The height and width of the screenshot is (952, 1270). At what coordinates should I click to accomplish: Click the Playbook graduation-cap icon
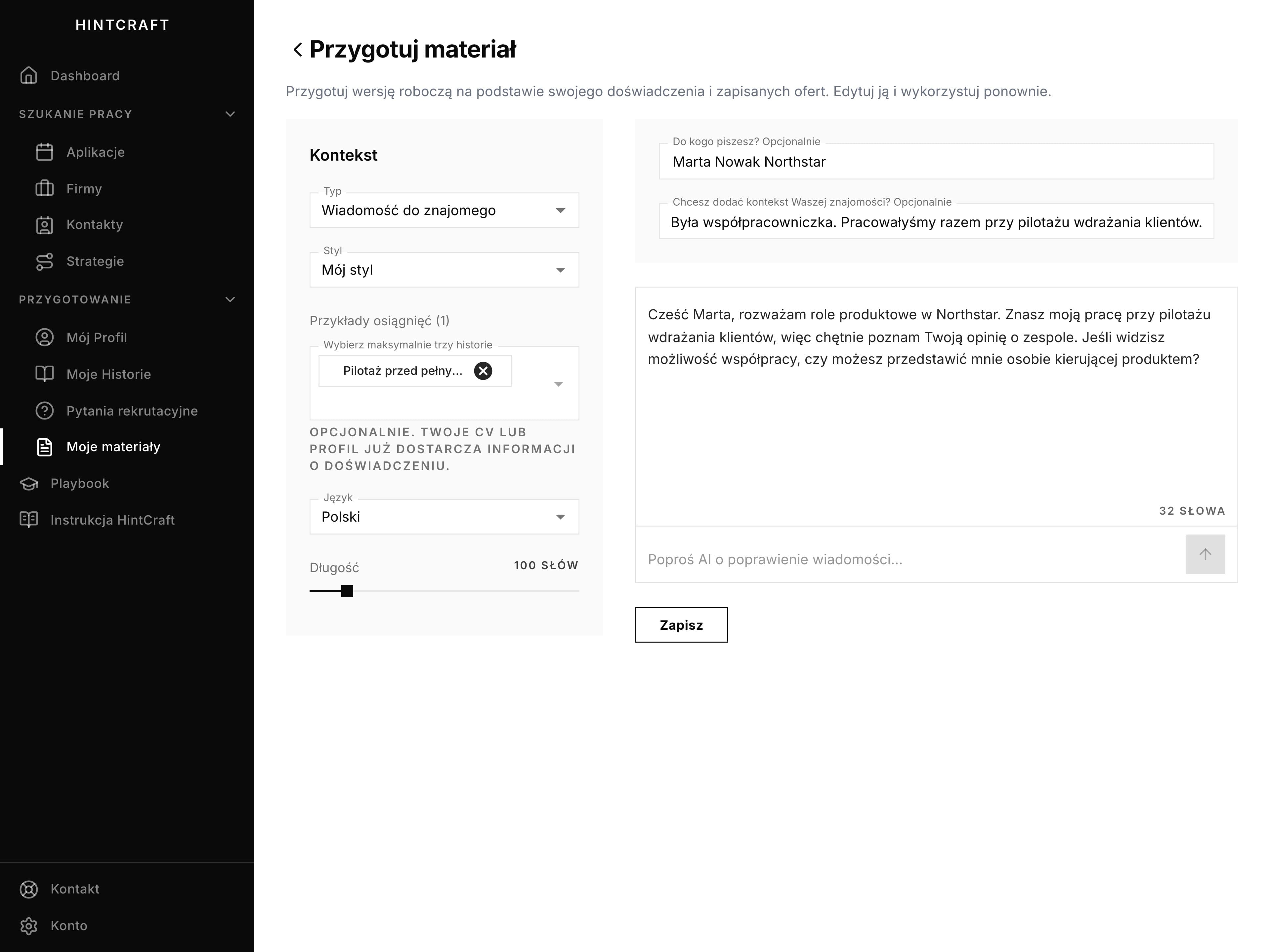(x=29, y=484)
